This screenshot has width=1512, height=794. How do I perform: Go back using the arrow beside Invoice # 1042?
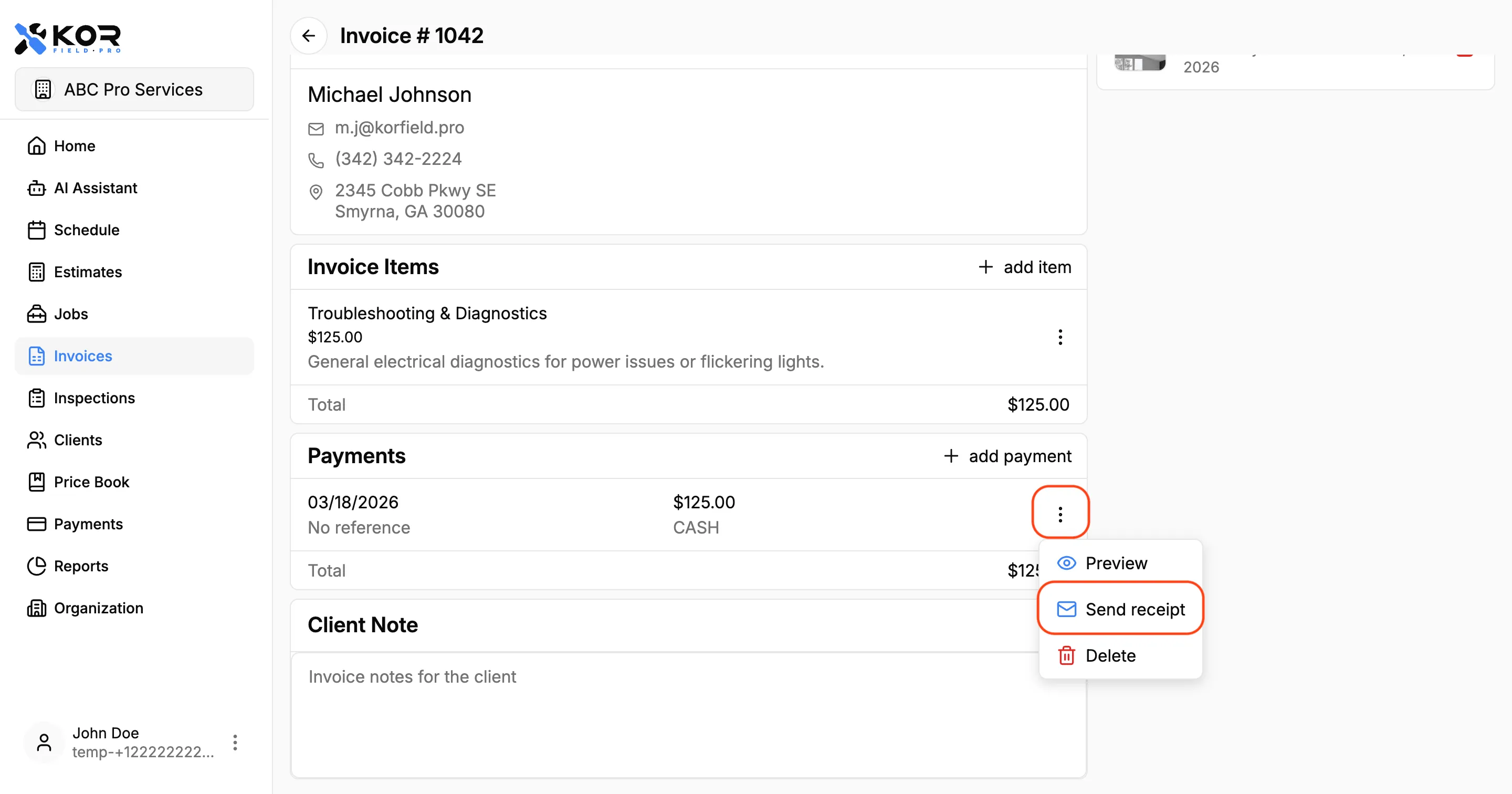pos(309,35)
